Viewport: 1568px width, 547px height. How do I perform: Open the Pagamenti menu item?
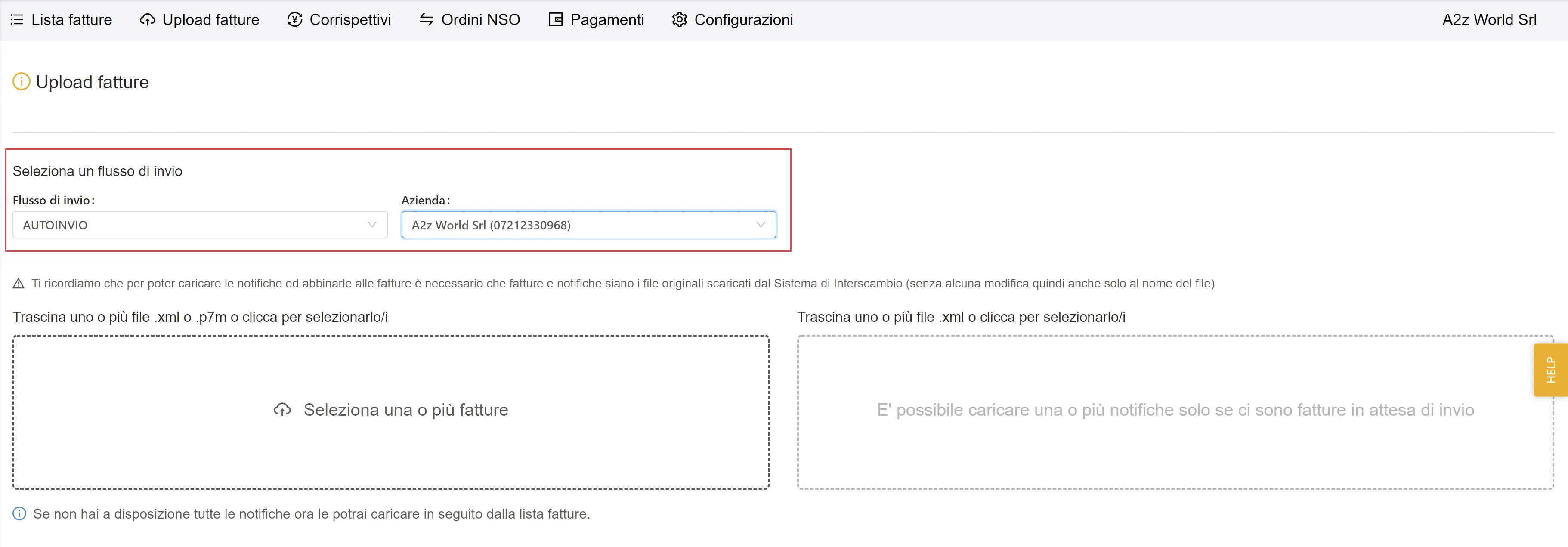pyautogui.click(x=606, y=20)
